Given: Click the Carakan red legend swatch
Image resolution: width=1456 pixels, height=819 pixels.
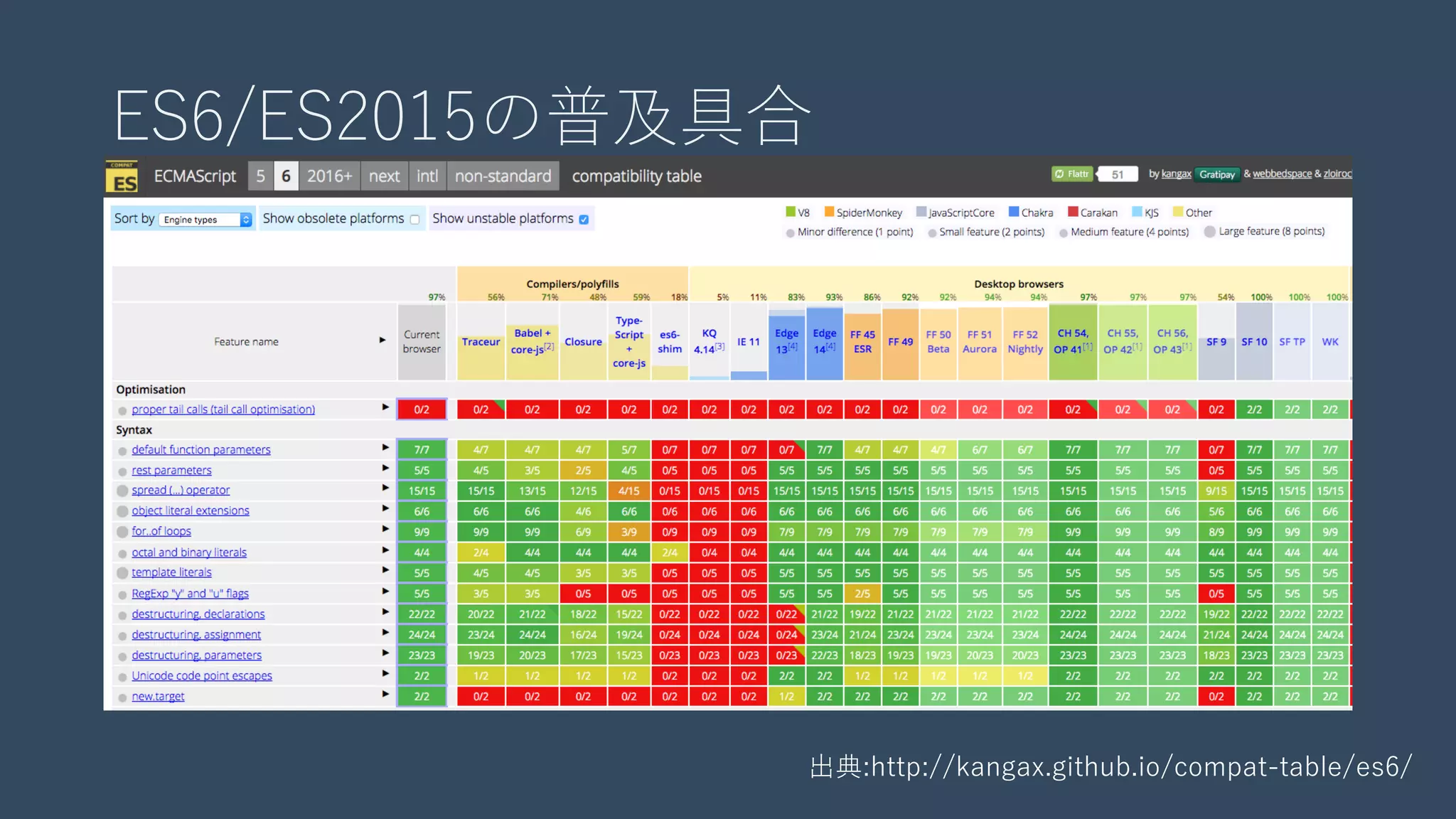Looking at the screenshot, I should pos(1073,212).
